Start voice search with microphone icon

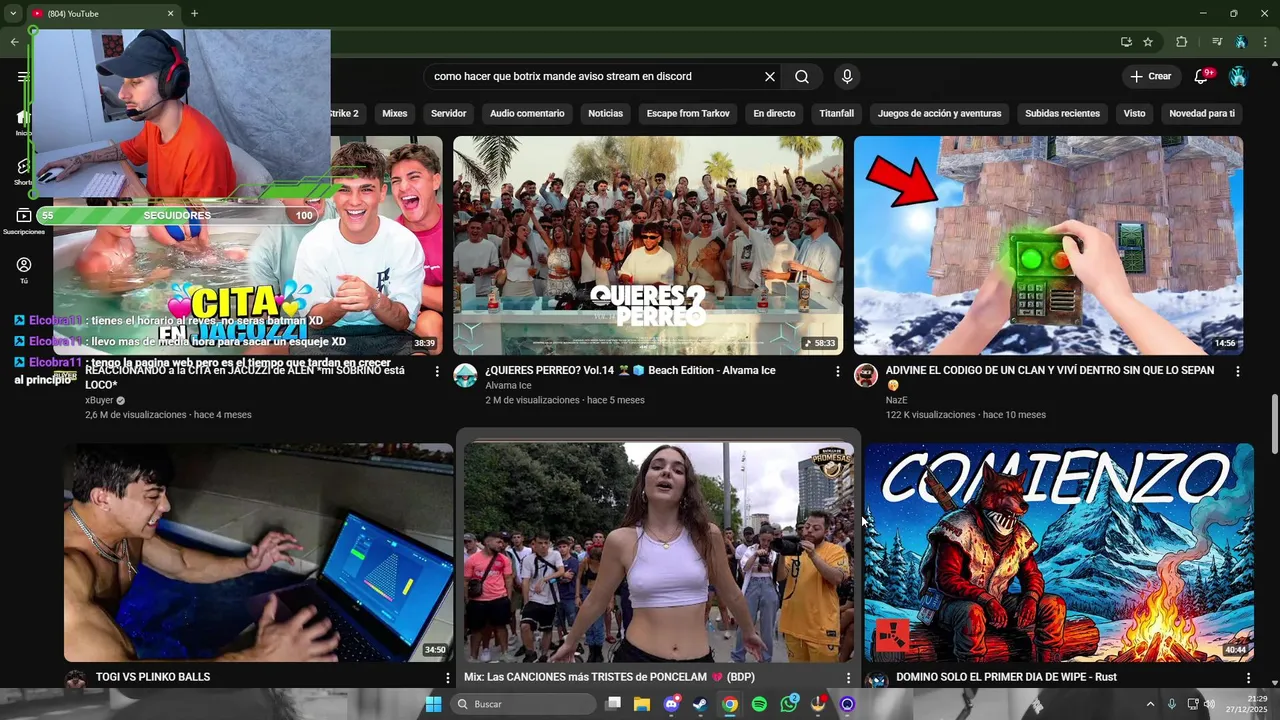point(847,76)
